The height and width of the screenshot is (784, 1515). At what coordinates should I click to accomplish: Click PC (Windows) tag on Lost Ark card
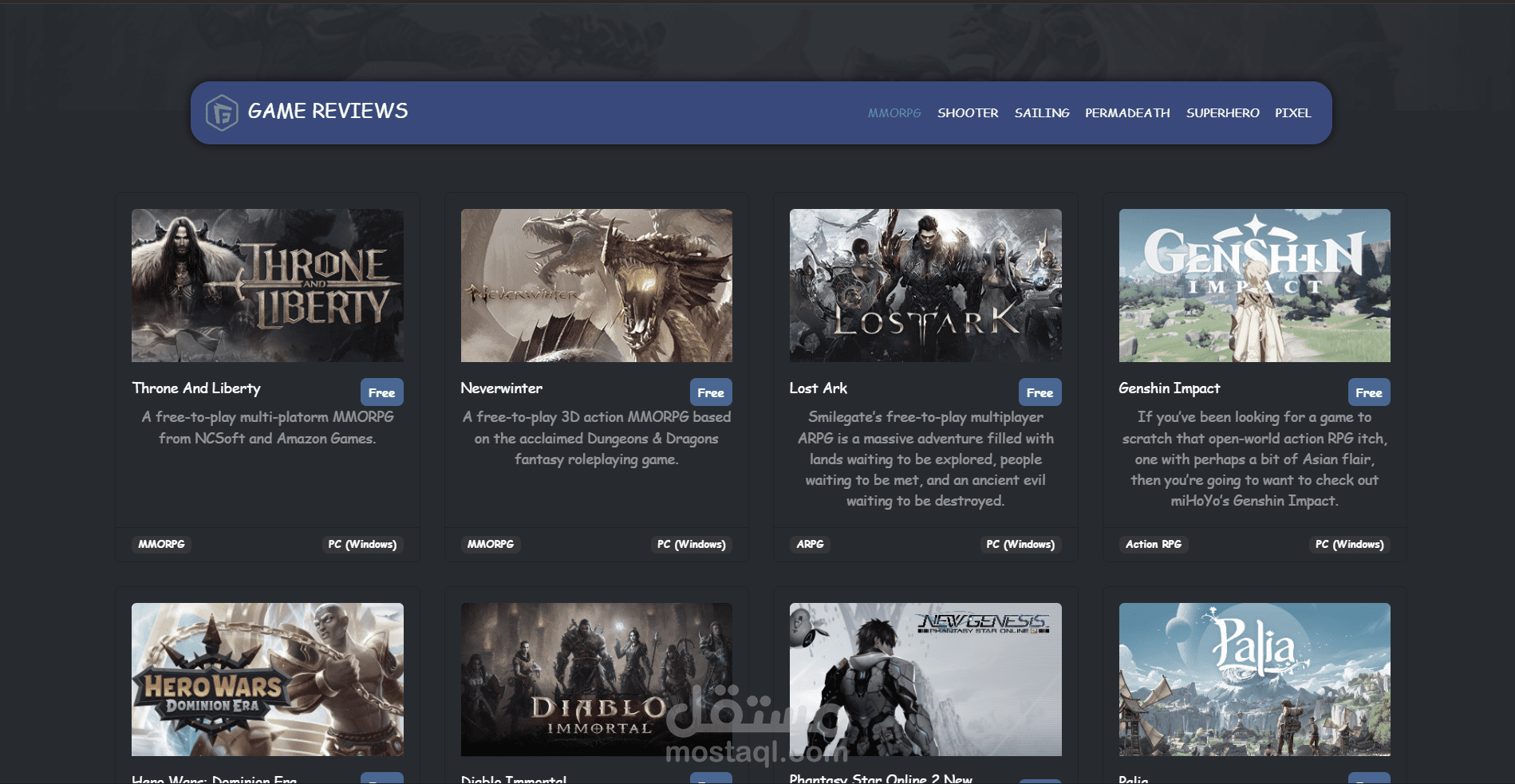click(x=1020, y=544)
